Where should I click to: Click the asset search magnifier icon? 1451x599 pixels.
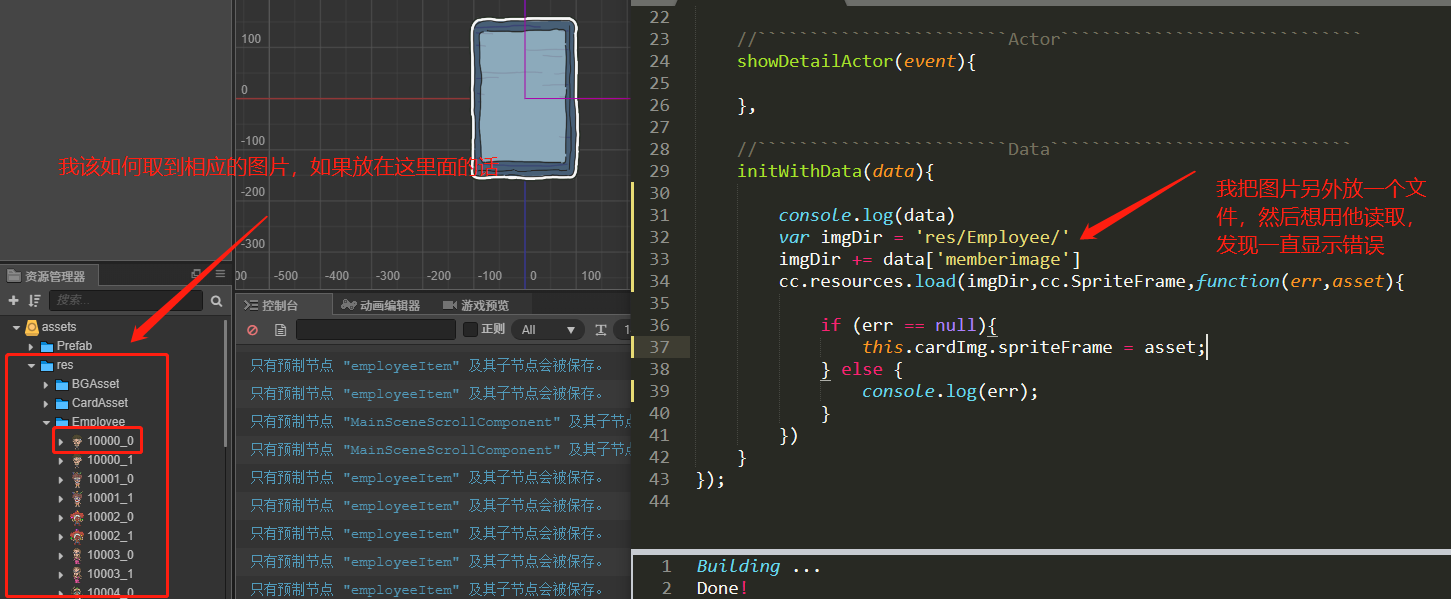(x=216, y=300)
